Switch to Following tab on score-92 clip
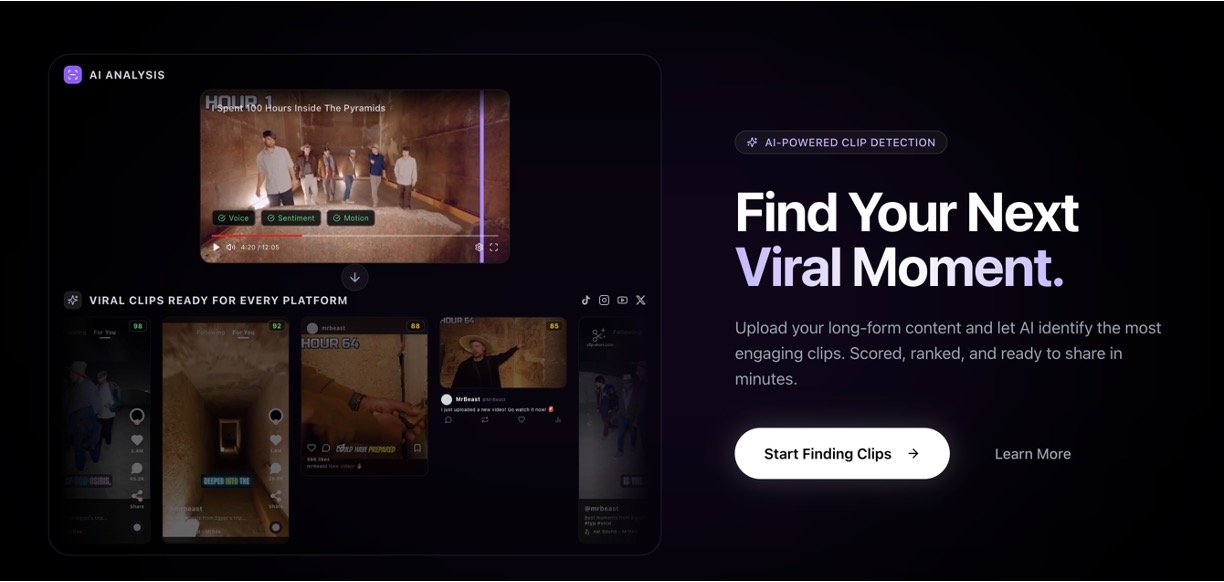 click(x=211, y=332)
